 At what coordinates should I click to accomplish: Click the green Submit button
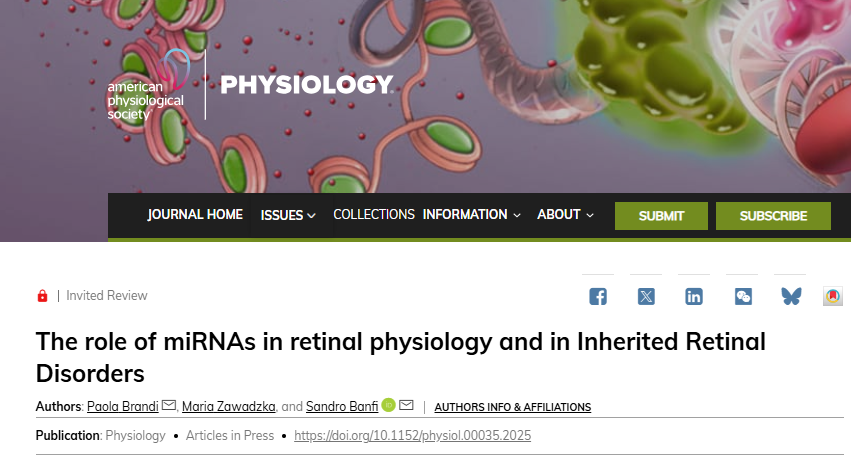click(661, 216)
